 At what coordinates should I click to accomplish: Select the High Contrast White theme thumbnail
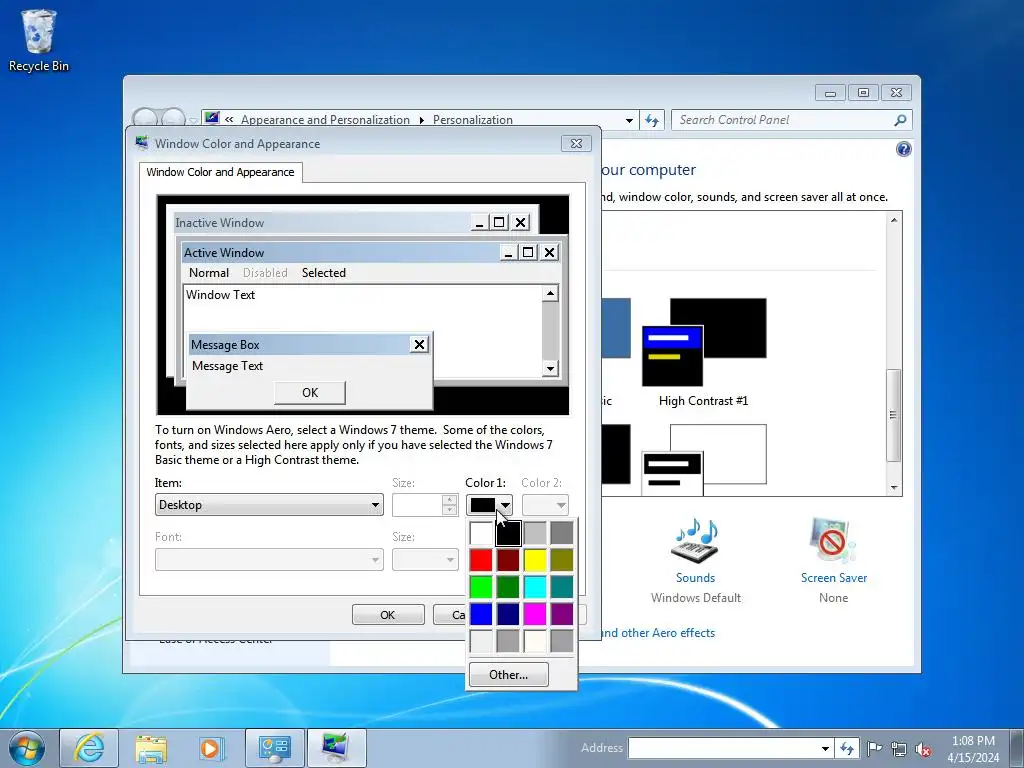pos(704,459)
